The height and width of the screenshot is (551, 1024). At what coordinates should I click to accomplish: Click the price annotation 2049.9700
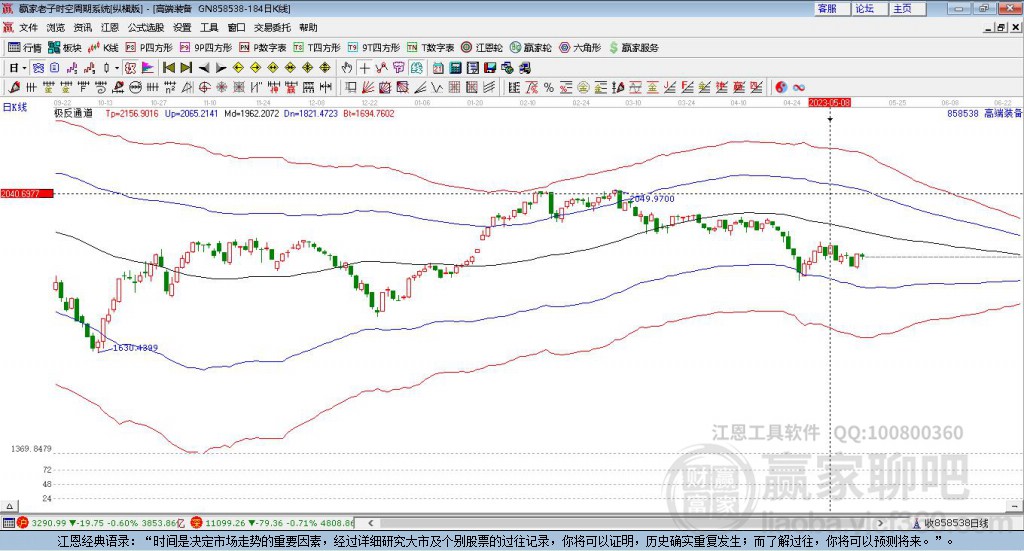click(x=651, y=198)
